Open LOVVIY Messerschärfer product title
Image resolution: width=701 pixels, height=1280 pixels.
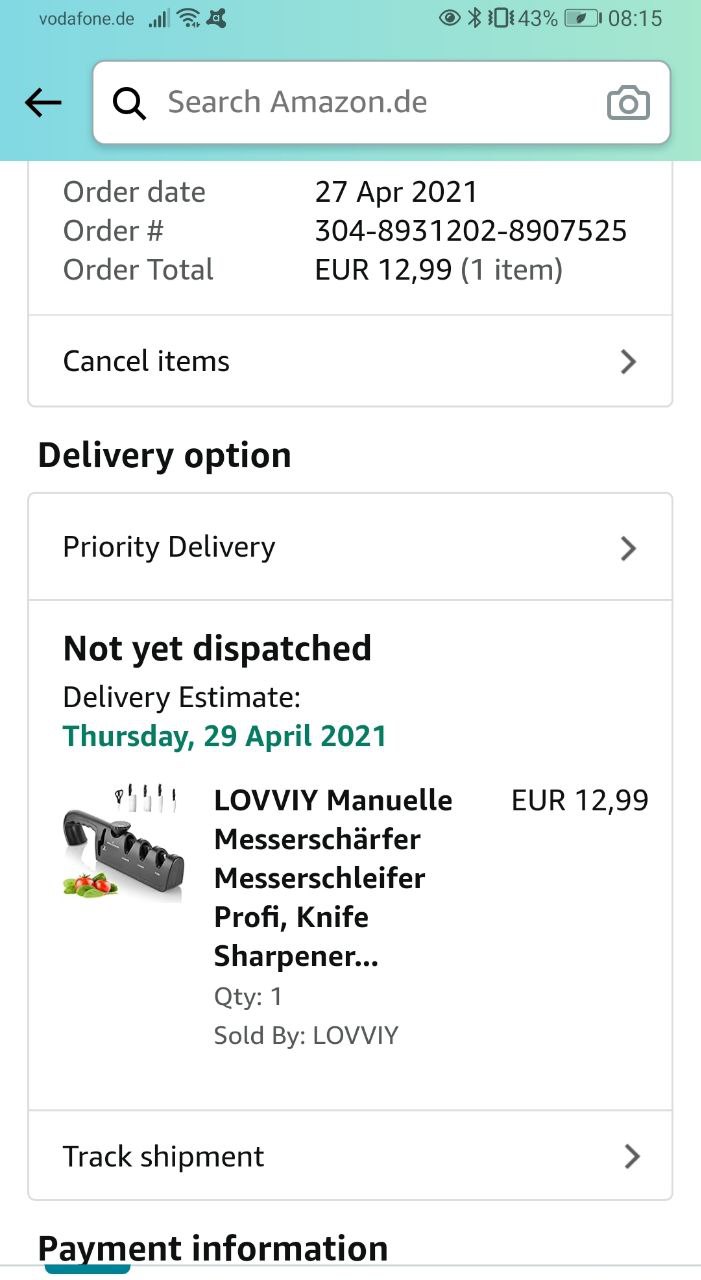pyautogui.click(x=333, y=878)
